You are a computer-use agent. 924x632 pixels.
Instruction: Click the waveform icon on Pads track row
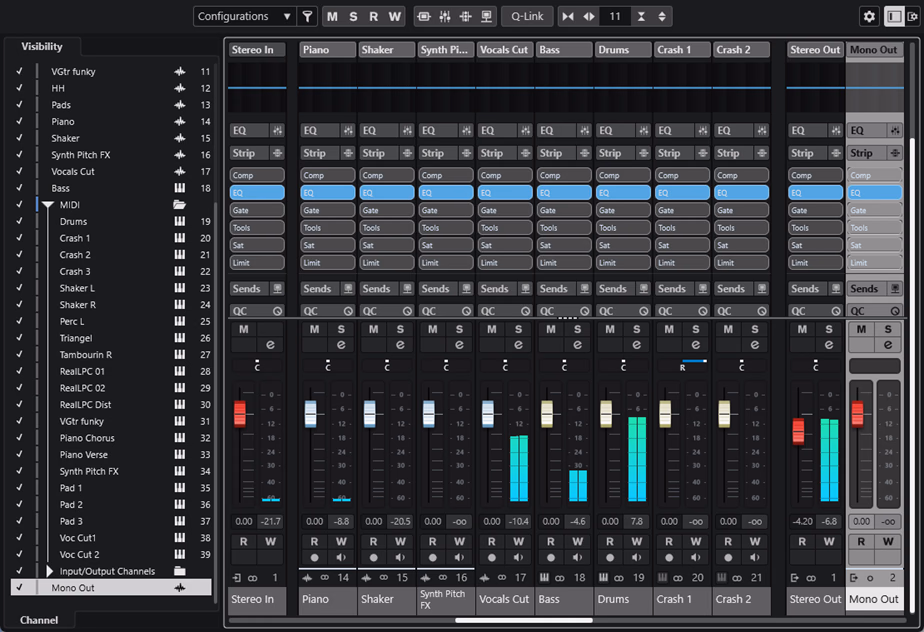click(180, 105)
